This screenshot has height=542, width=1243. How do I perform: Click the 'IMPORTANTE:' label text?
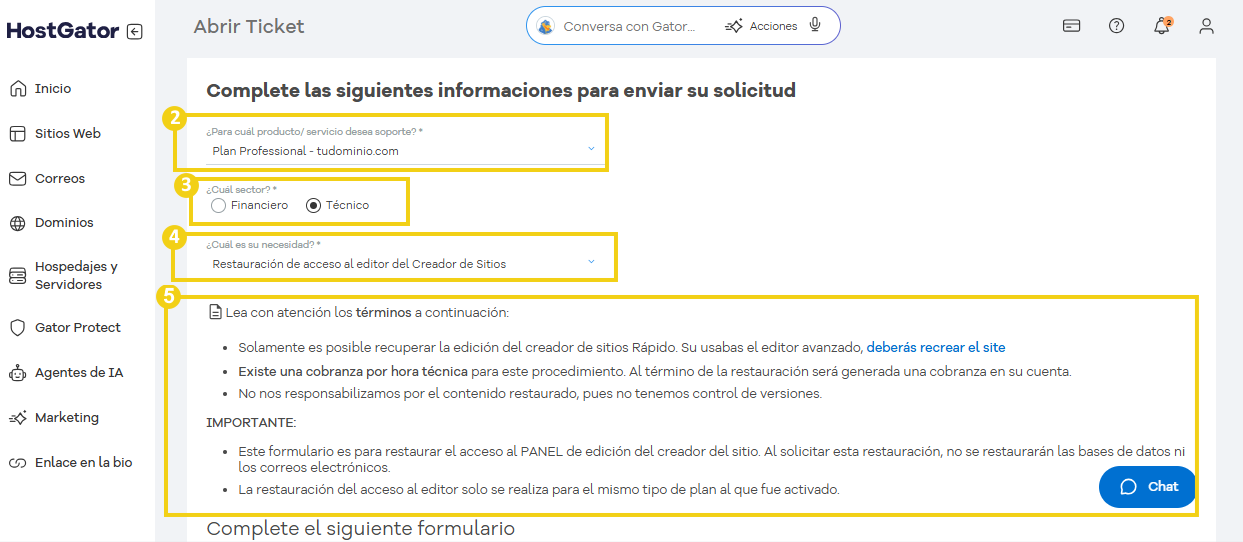pos(251,423)
